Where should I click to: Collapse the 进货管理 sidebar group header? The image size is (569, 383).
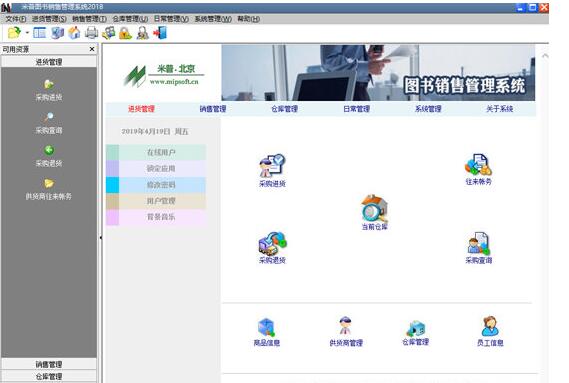[49, 62]
